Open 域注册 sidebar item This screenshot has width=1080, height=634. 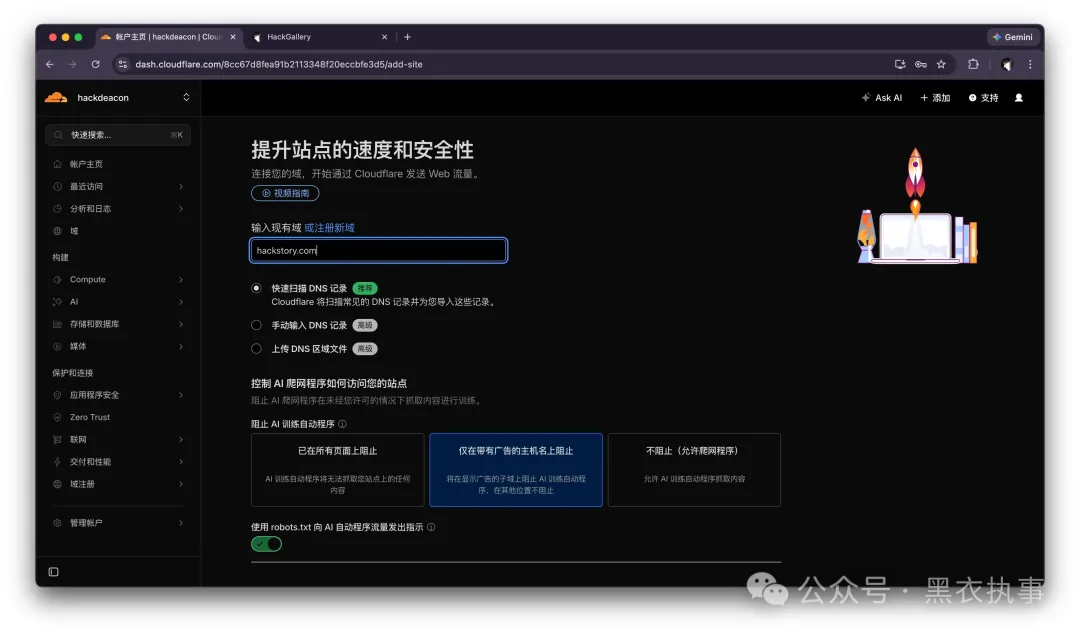[x=118, y=484]
